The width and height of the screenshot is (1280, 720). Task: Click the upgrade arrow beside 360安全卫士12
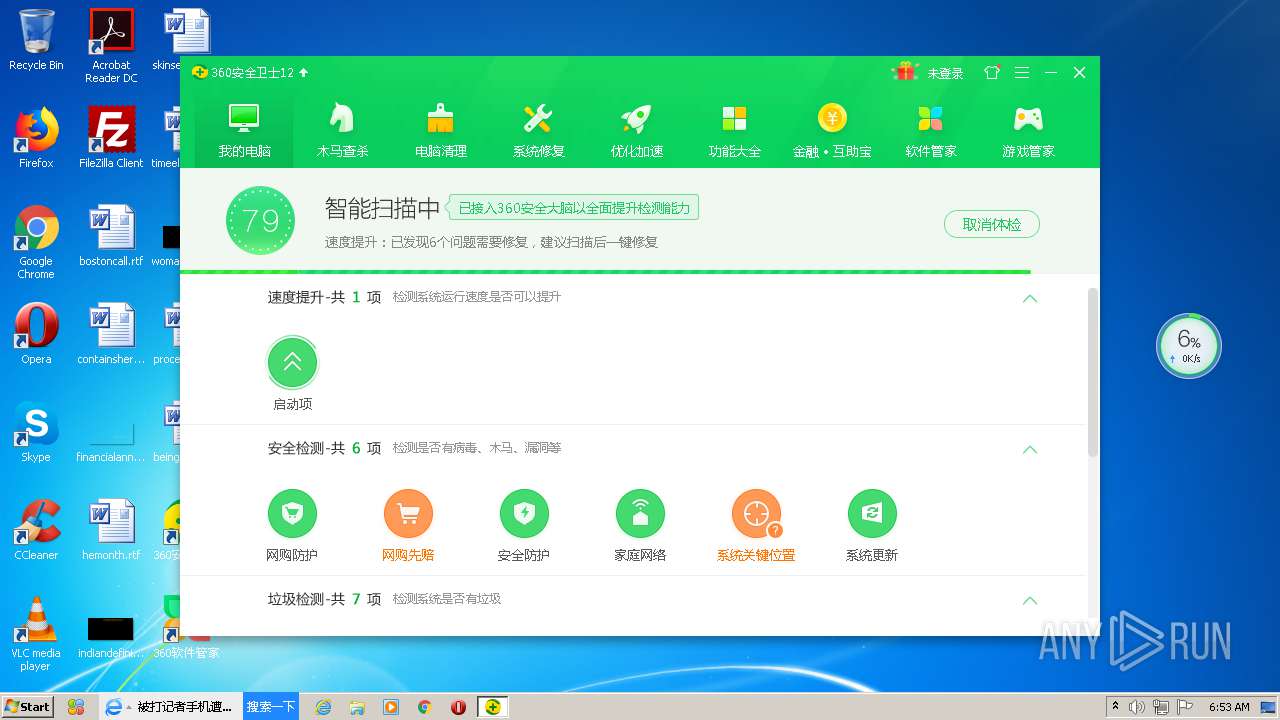(304, 72)
